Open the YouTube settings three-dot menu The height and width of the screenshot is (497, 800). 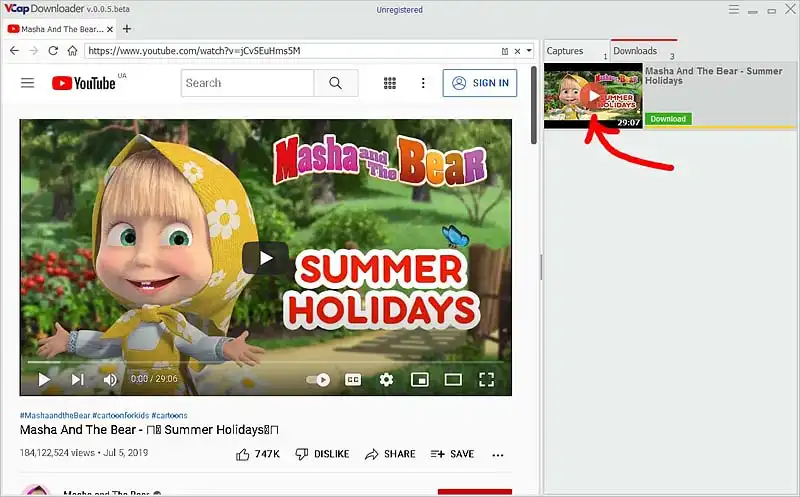click(x=423, y=83)
